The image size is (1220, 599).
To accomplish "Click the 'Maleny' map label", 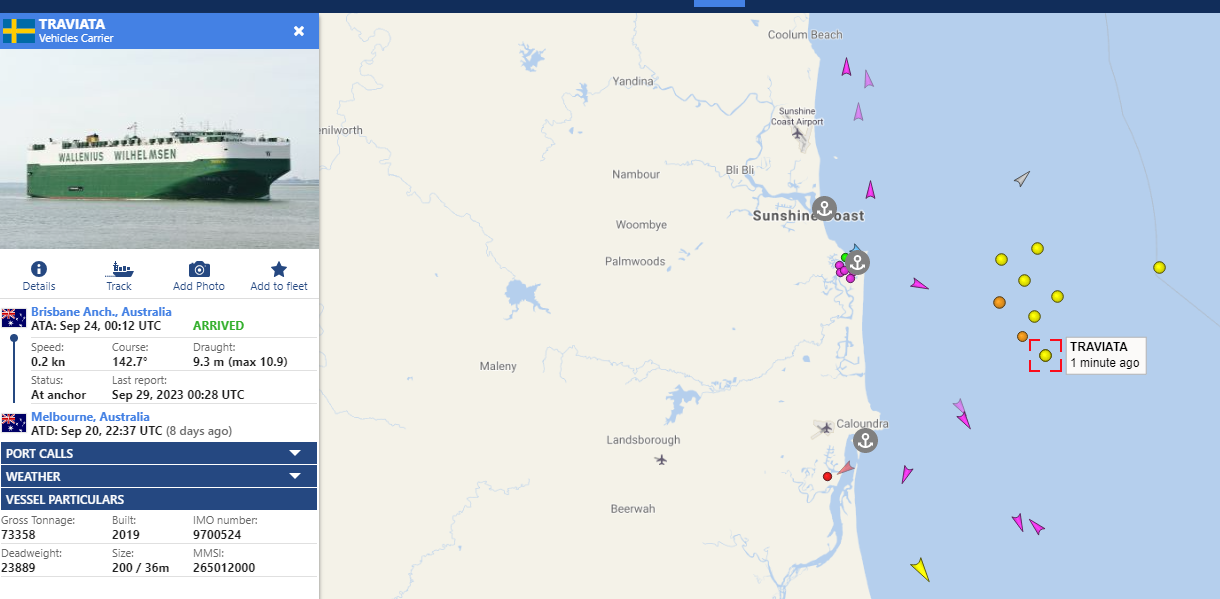I will click(498, 366).
